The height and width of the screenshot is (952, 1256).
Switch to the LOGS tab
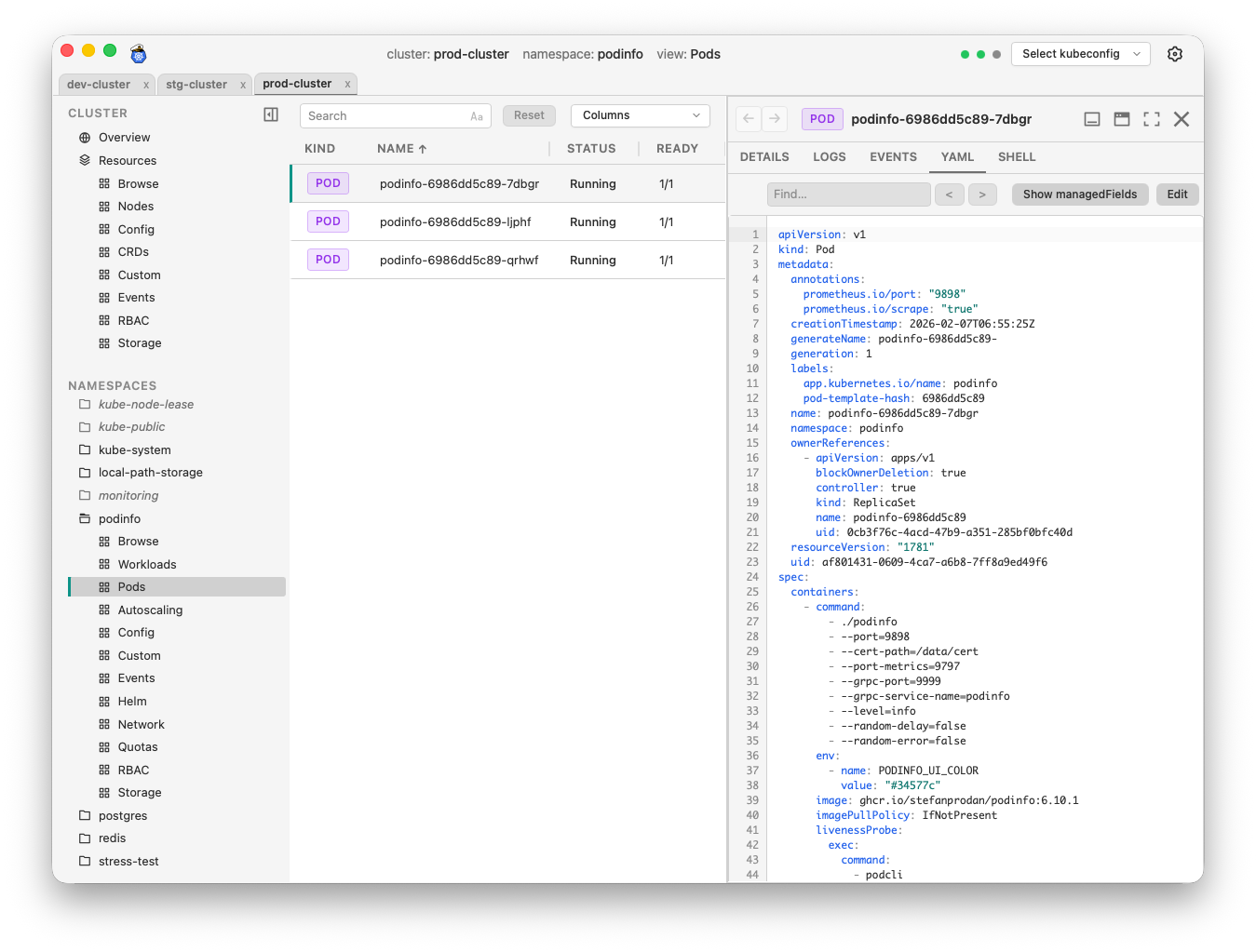pyautogui.click(x=829, y=156)
